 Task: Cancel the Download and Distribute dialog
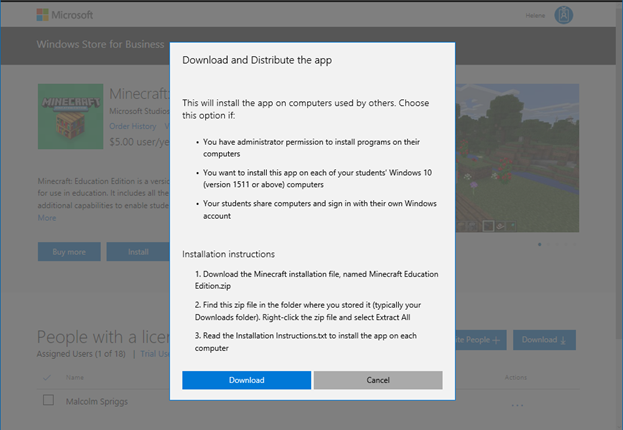[378, 380]
